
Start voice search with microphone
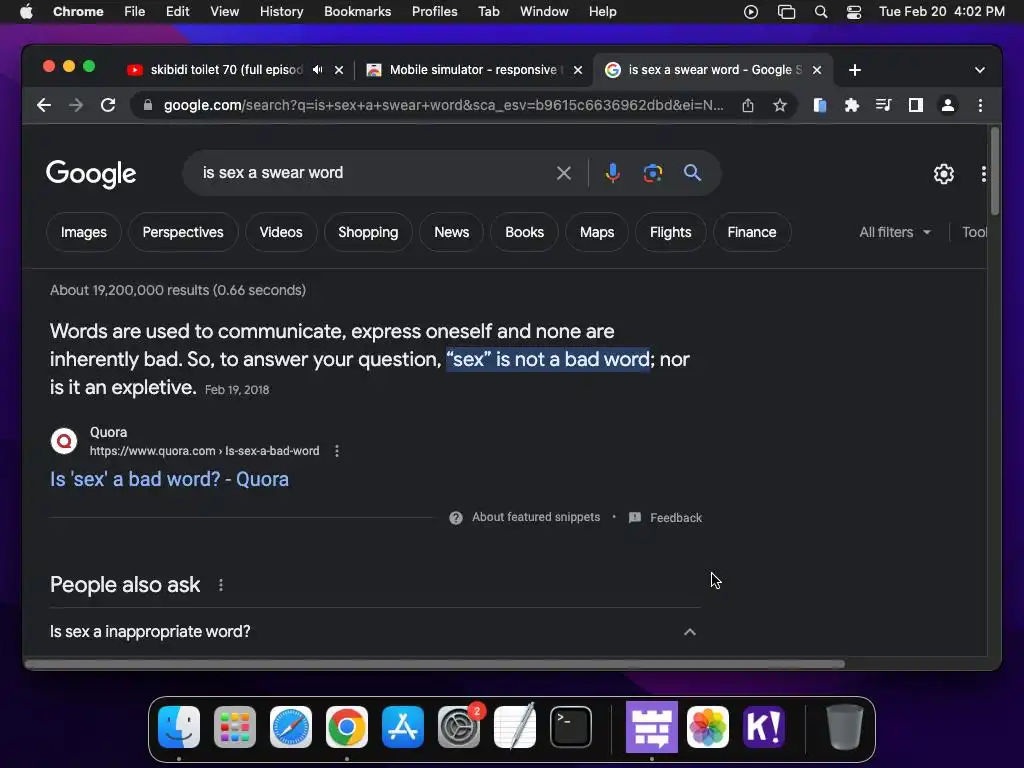pos(612,173)
